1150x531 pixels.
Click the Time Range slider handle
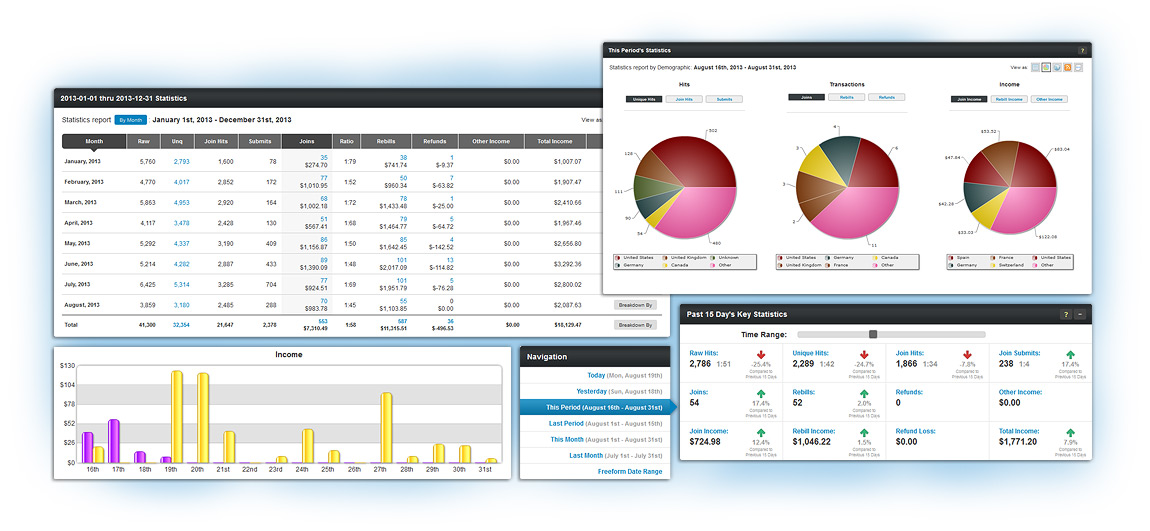coord(873,334)
